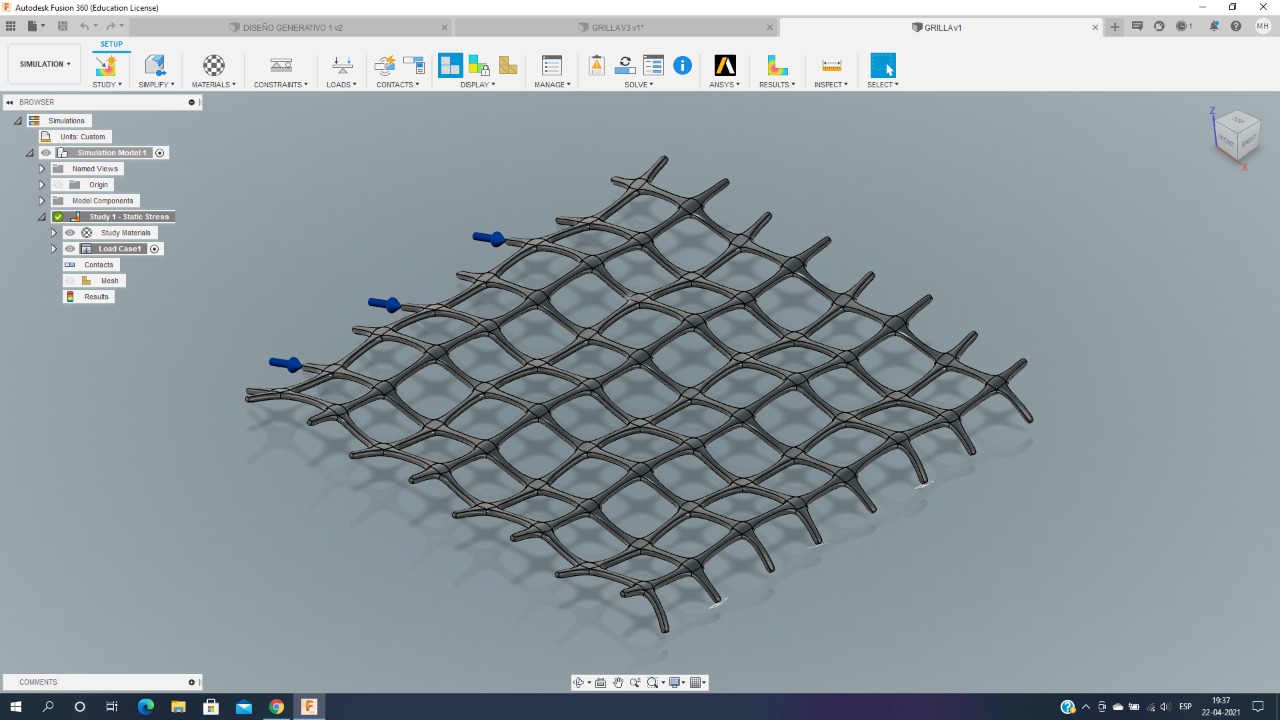Open the Results color-map toolbar icon
1280x720 pixels.
777,66
